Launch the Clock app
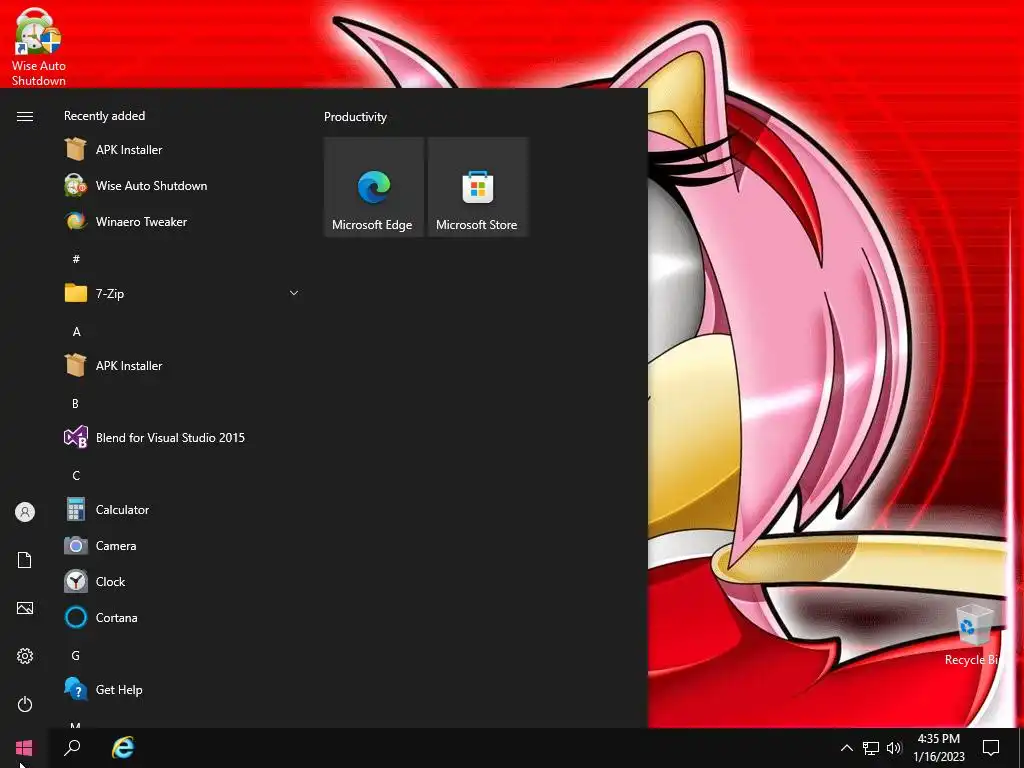The width and height of the screenshot is (1024, 768). 183,581
